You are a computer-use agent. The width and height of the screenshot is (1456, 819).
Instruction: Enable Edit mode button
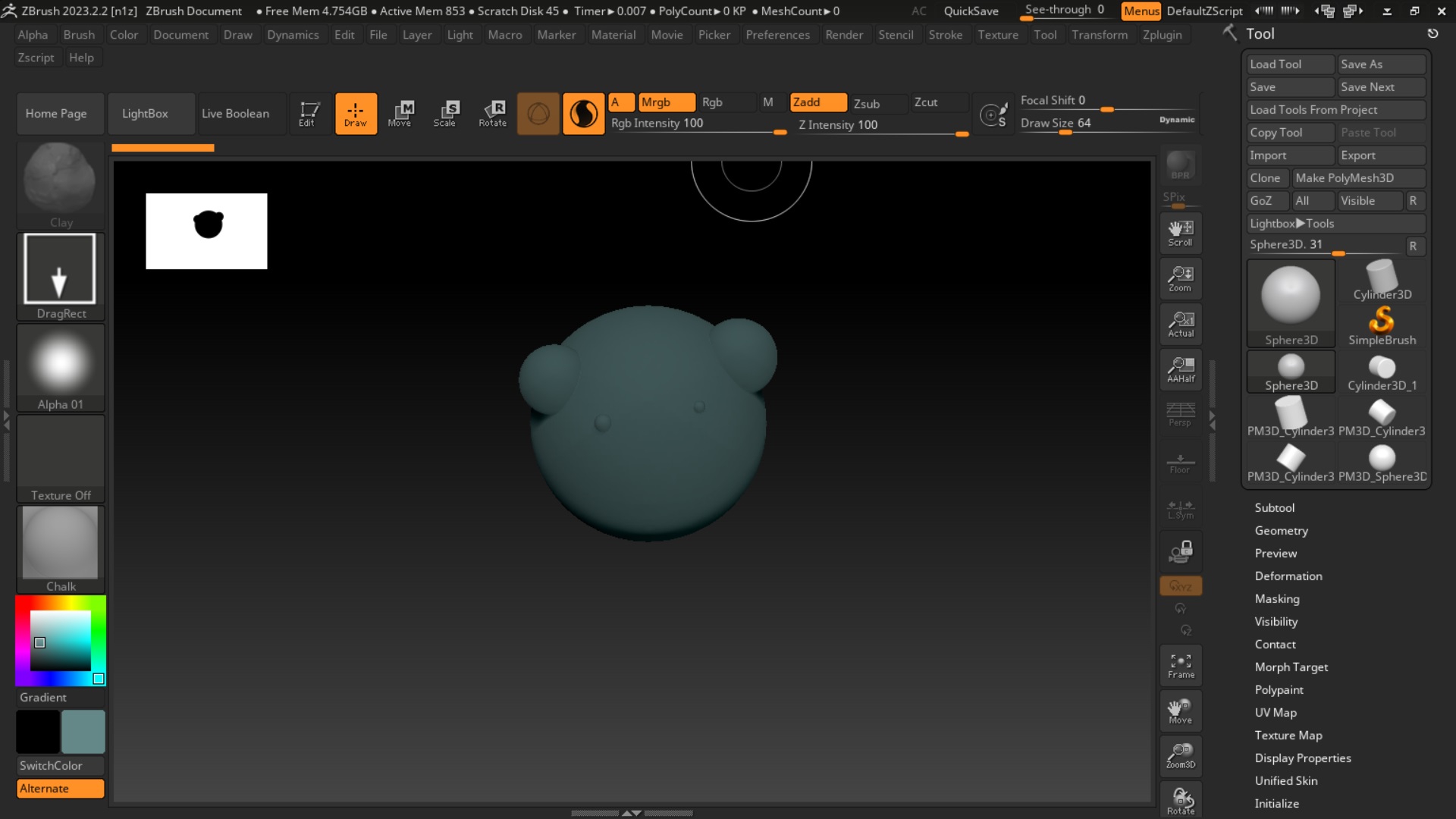pos(307,113)
